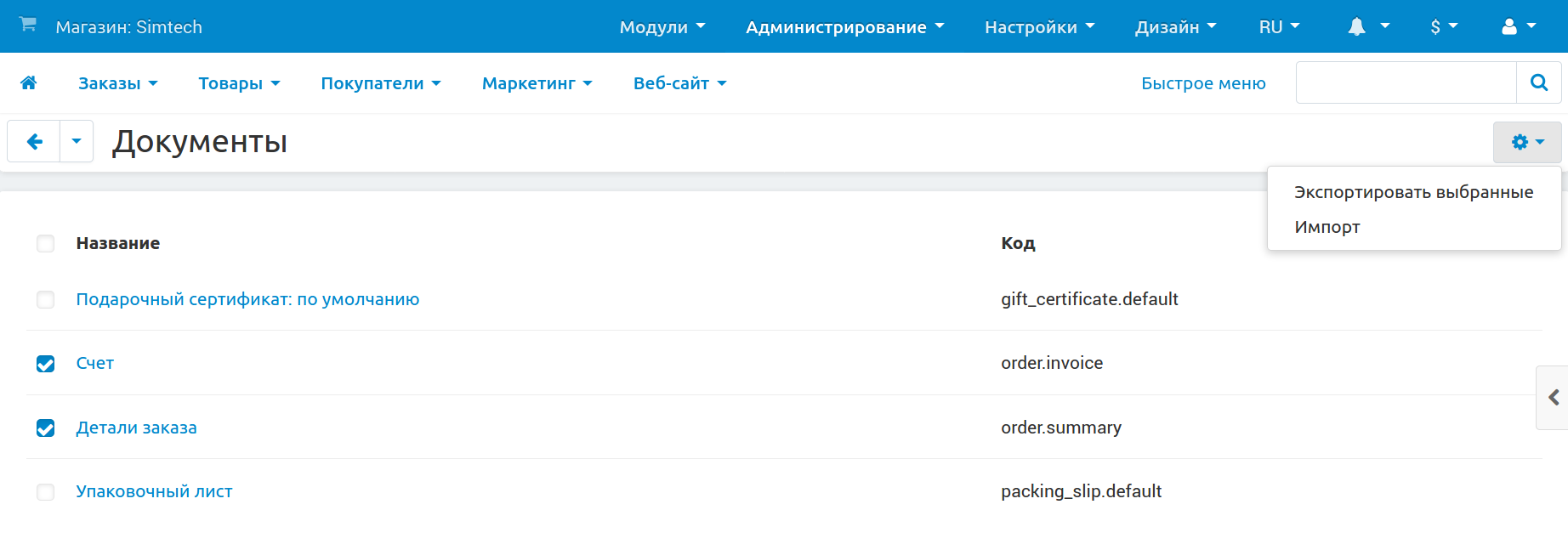Uncheck the Счет document checkbox

[x=46, y=364]
